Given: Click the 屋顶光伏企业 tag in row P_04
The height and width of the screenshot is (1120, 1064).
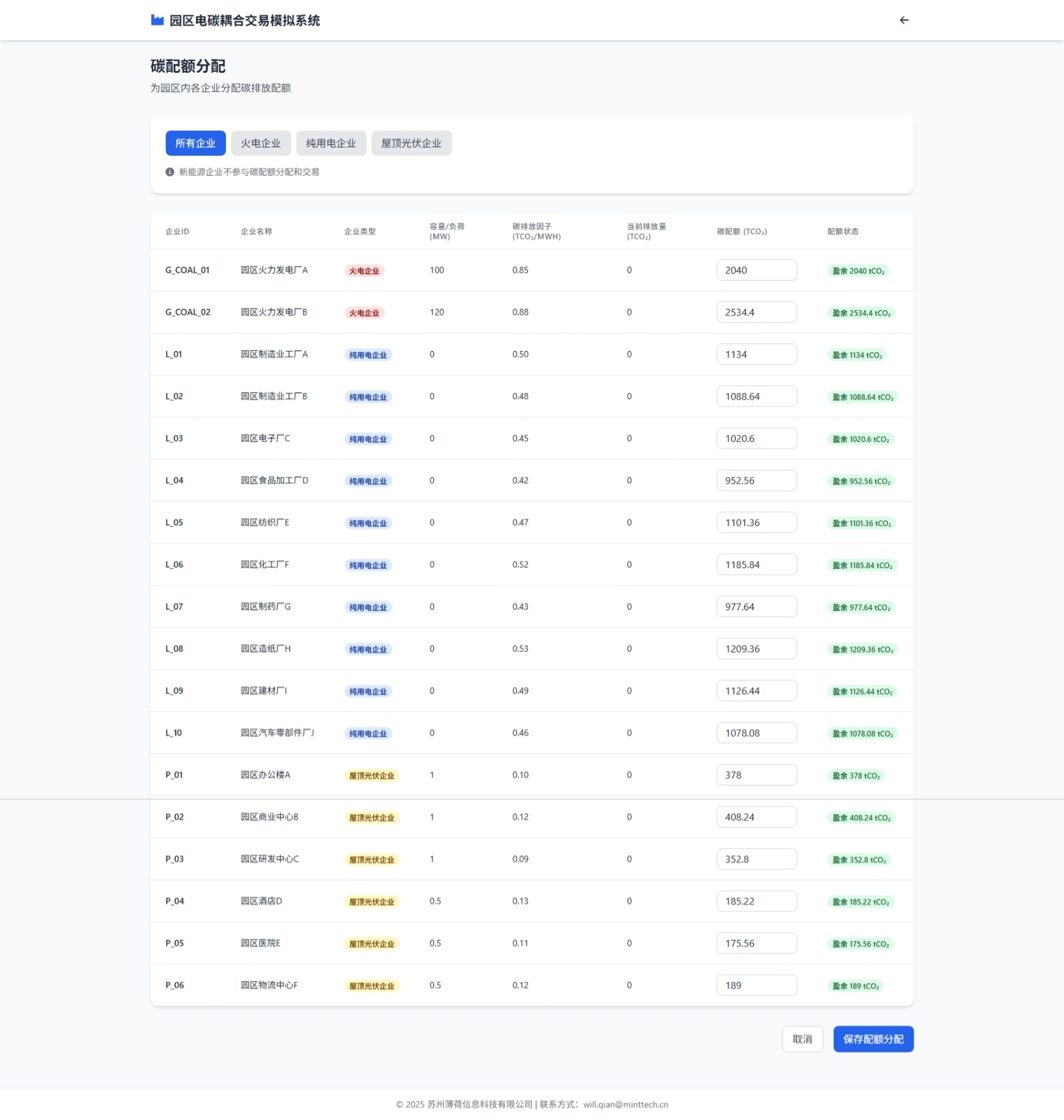Looking at the screenshot, I should click(372, 902).
